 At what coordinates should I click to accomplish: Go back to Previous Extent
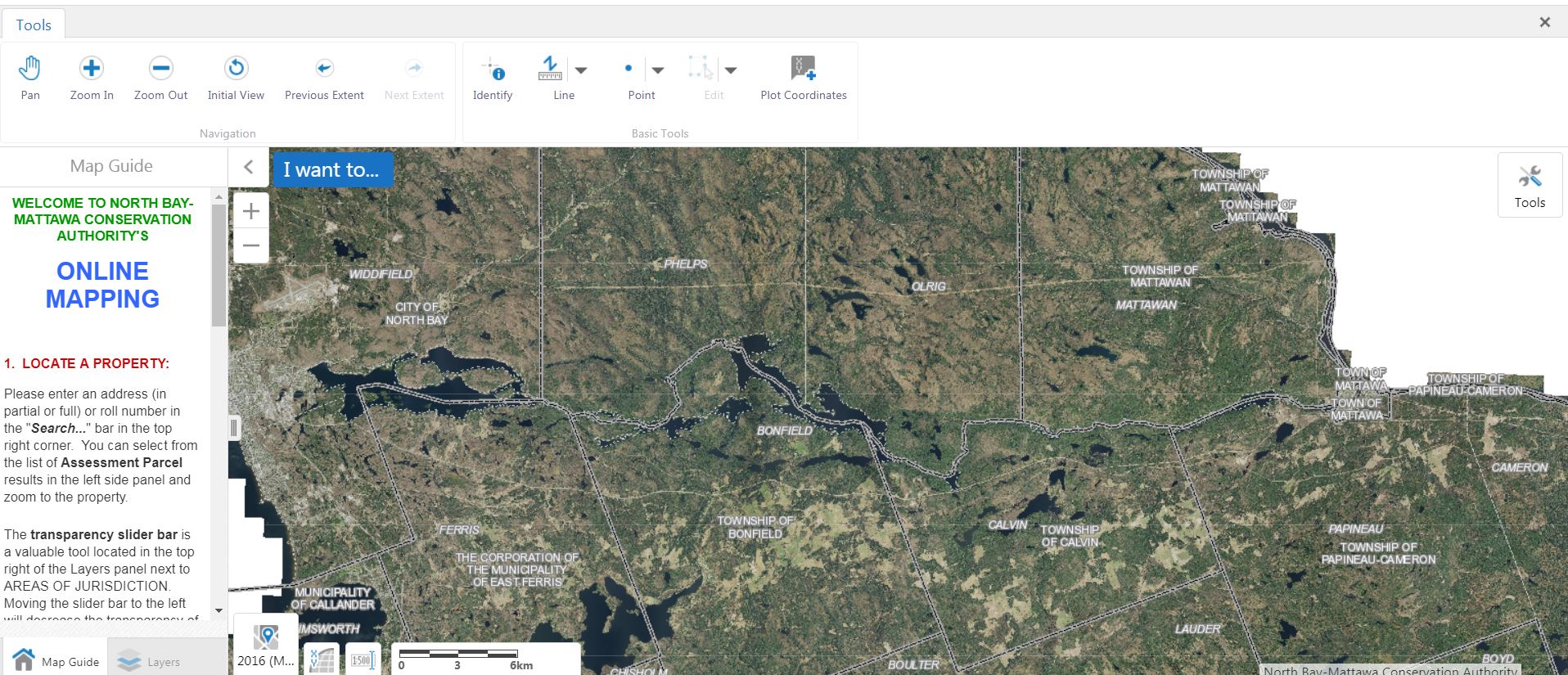[324, 78]
